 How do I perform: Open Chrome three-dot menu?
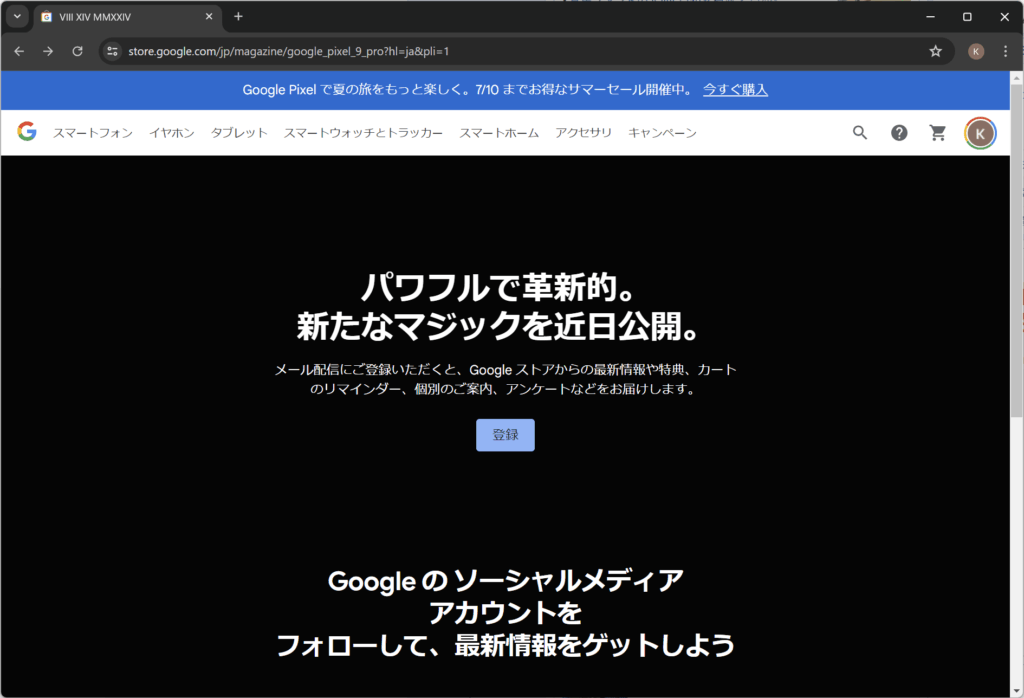point(1005,51)
